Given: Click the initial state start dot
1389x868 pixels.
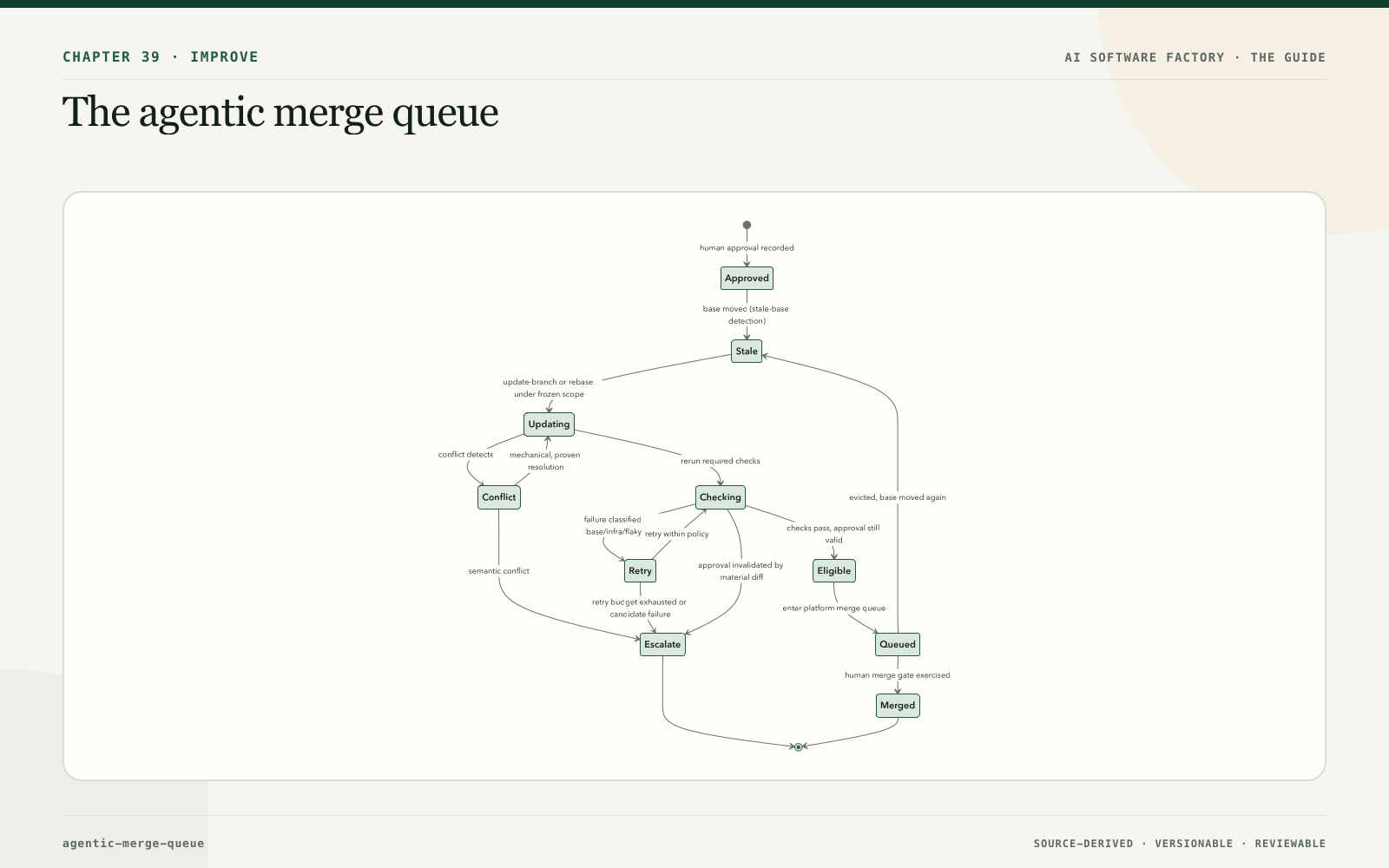Looking at the screenshot, I should point(747,226).
